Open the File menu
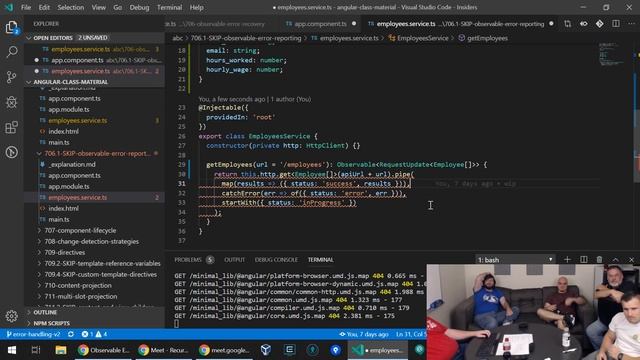The height and width of the screenshot is (360, 640). pyautogui.click(x=26, y=7)
